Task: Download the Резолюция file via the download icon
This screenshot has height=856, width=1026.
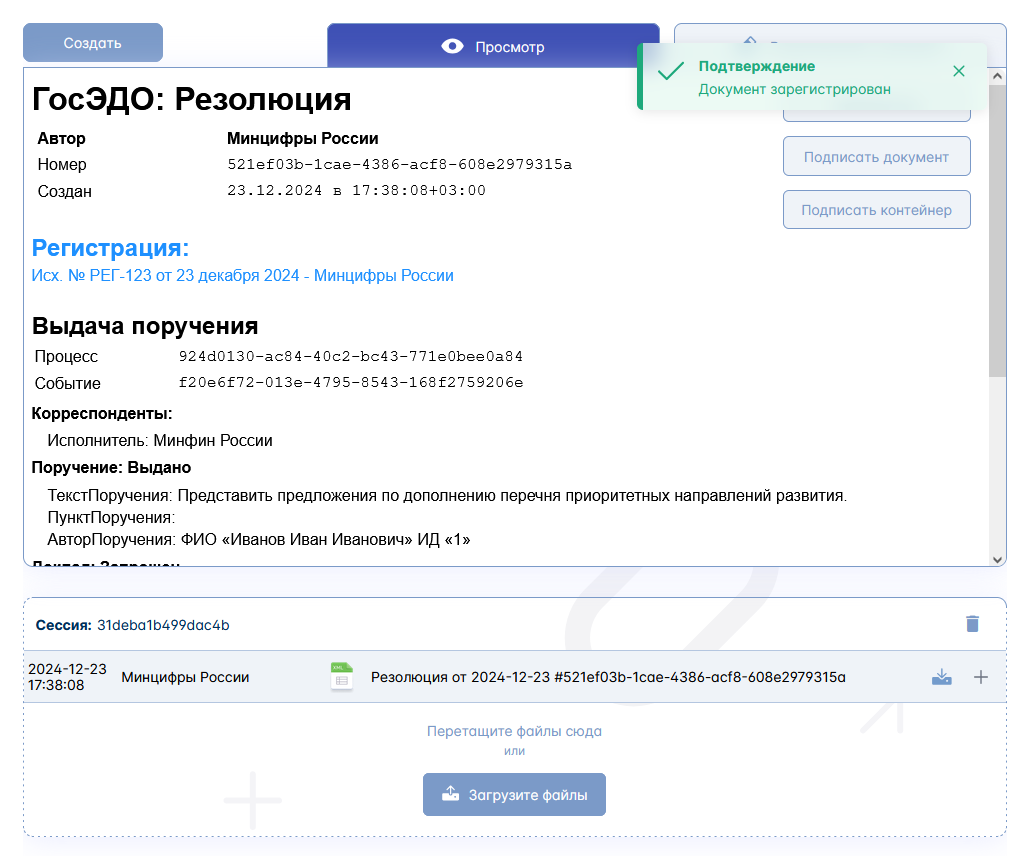Action: click(942, 677)
